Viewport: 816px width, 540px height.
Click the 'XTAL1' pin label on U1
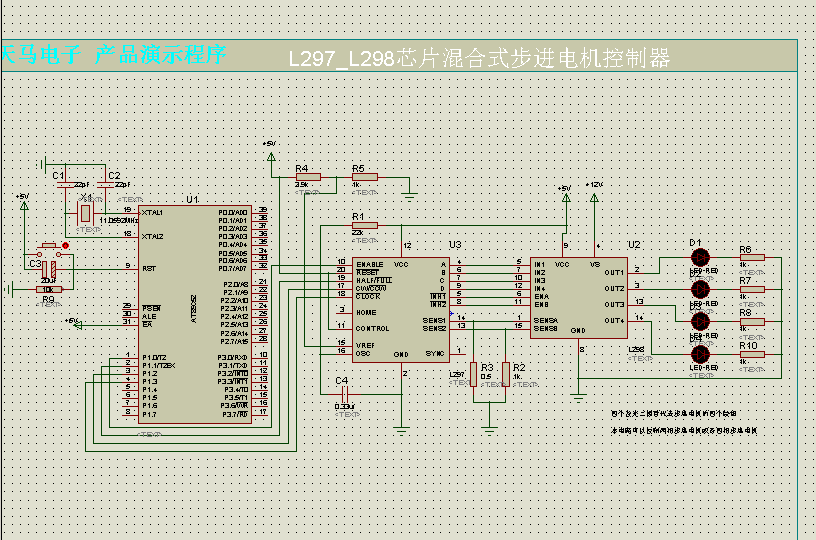pos(152,213)
